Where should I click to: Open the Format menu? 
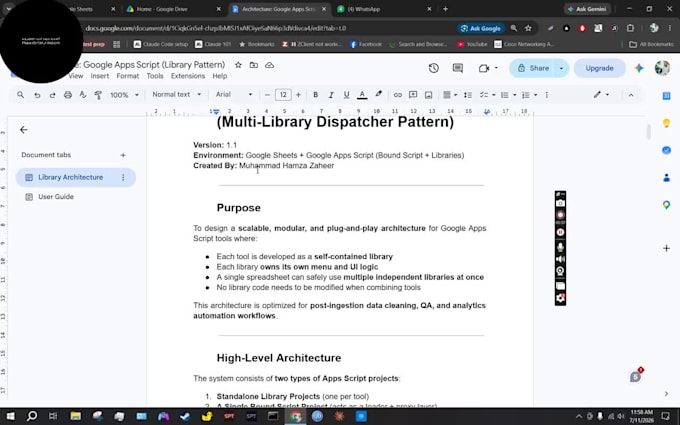pyautogui.click(x=128, y=76)
